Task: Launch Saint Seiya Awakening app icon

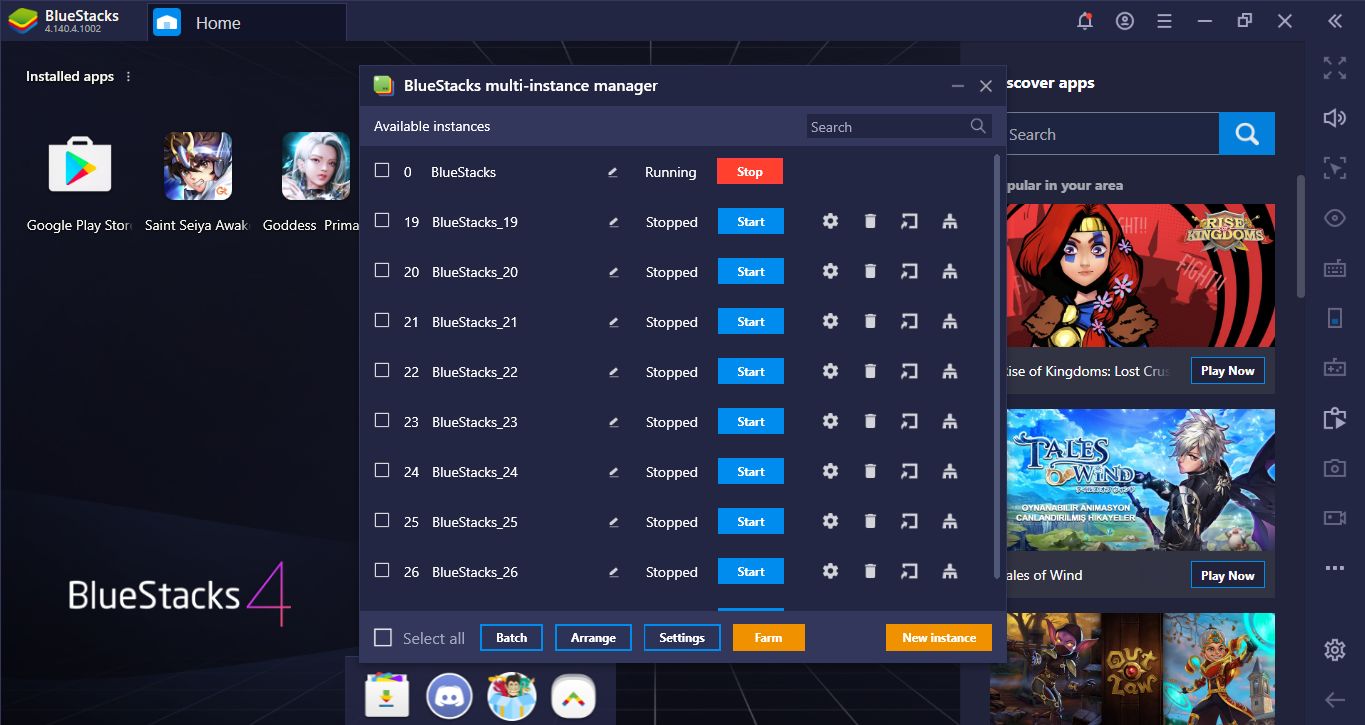Action: (x=198, y=167)
